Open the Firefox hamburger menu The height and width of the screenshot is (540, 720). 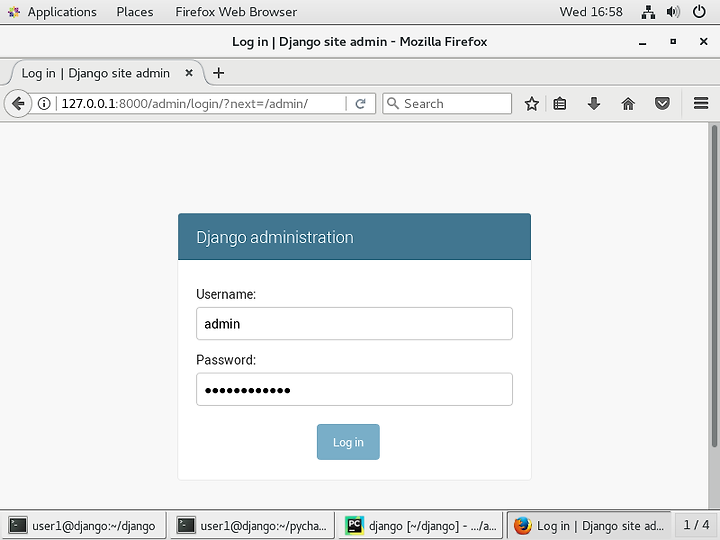point(701,103)
